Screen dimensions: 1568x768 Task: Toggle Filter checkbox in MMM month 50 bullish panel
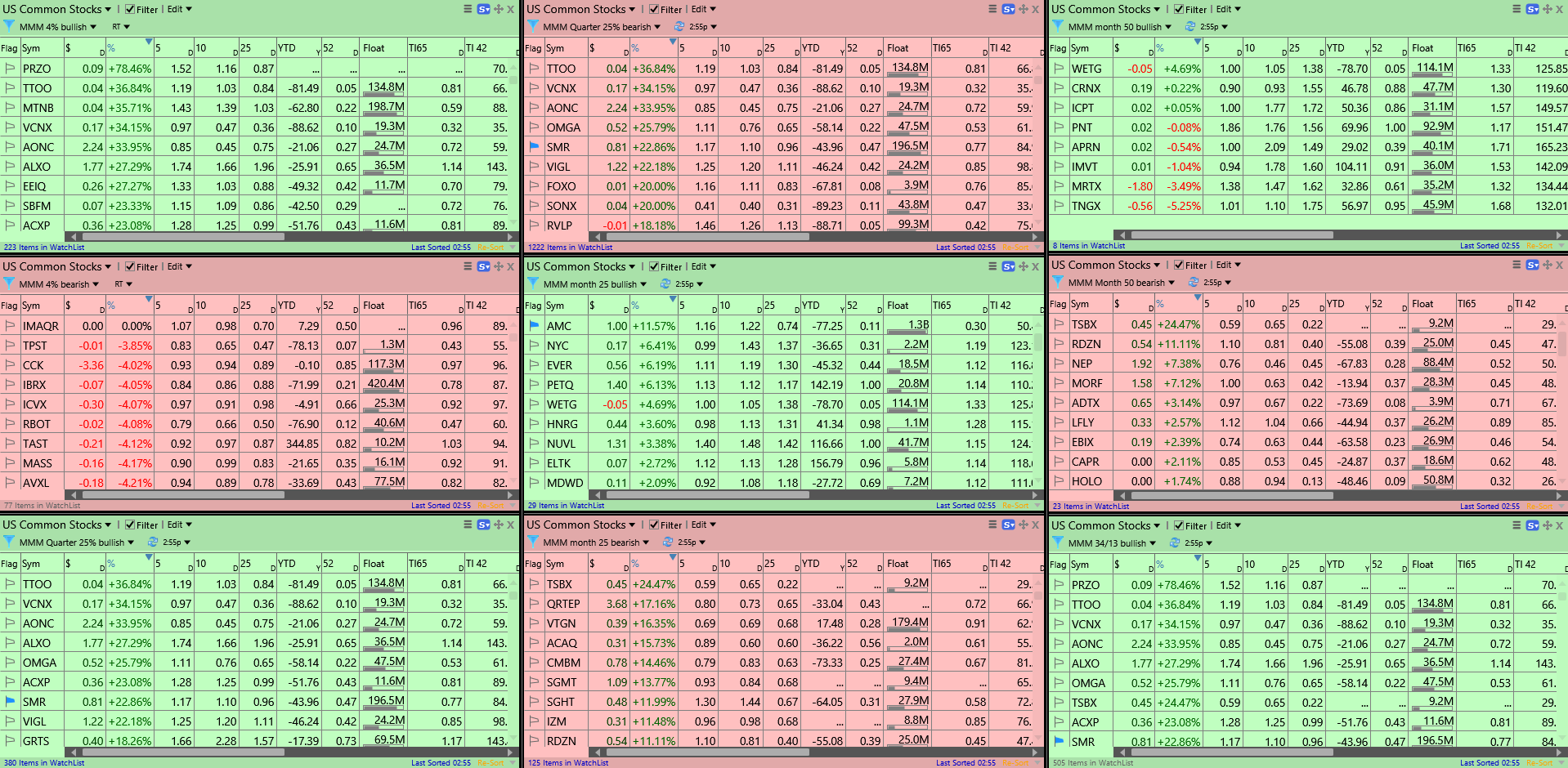pos(1179,9)
